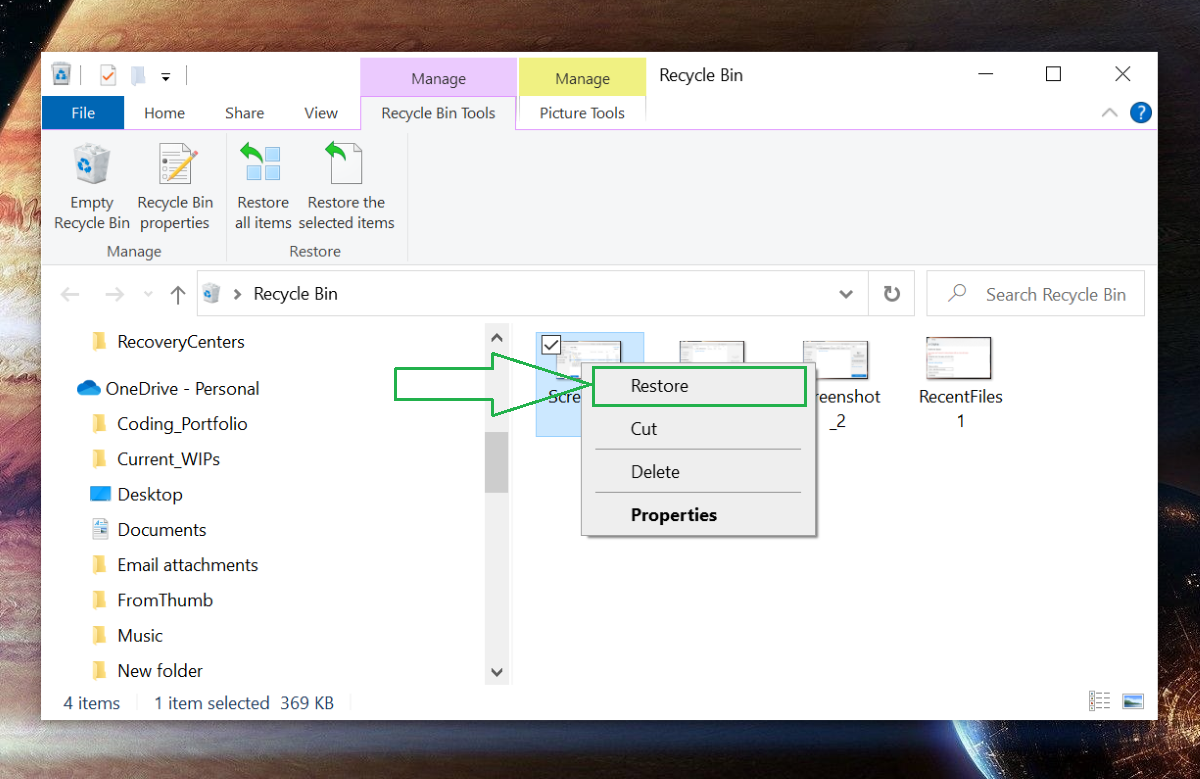The height and width of the screenshot is (779, 1200).
Task: Open the Picture Tools tab
Action: tap(581, 113)
